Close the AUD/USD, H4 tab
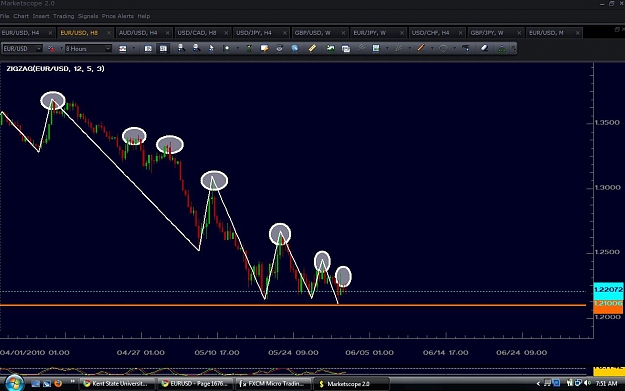The height and width of the screenshot is (391, 625). pyautogui.click(x=167, y=33)
